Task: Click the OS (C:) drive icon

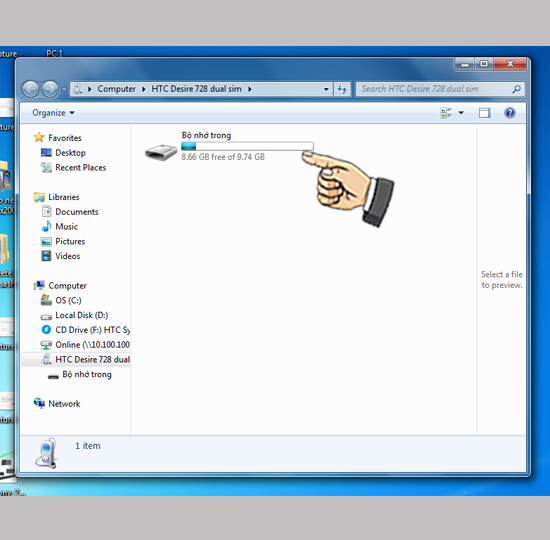Action: tap(46, 300)
